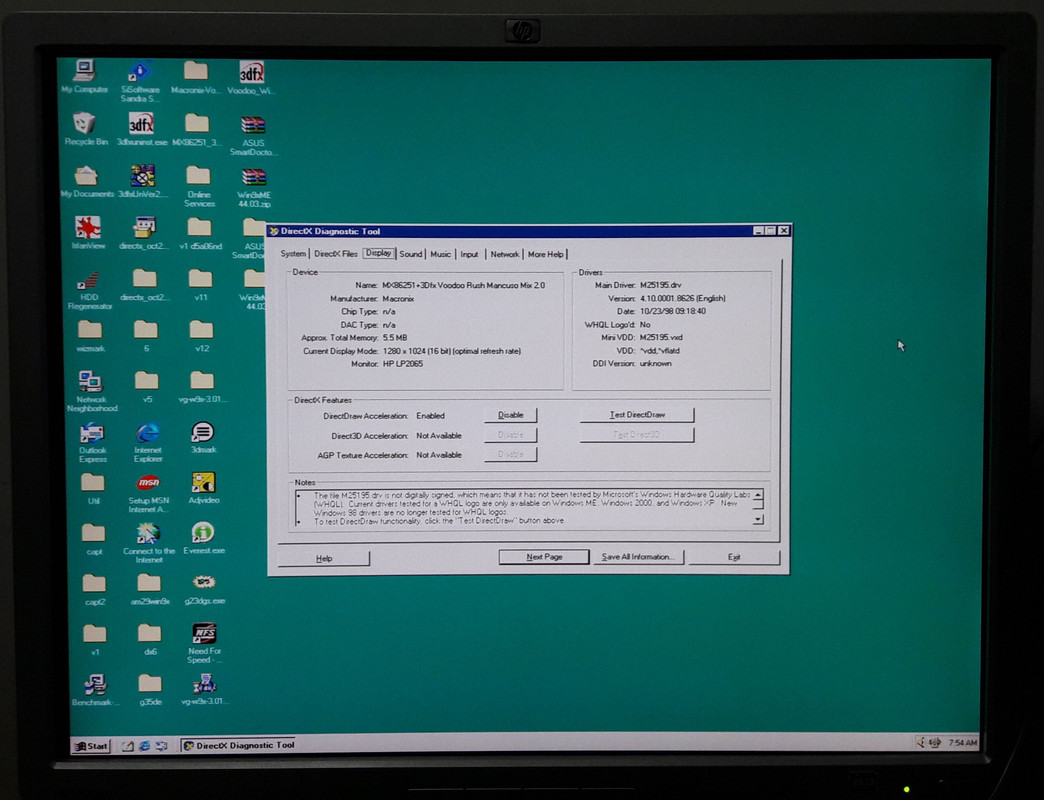Image resolution: width=1044 pixels, height=800 pixels.
Task: Click the Exit button
Action: coord(734,556)
